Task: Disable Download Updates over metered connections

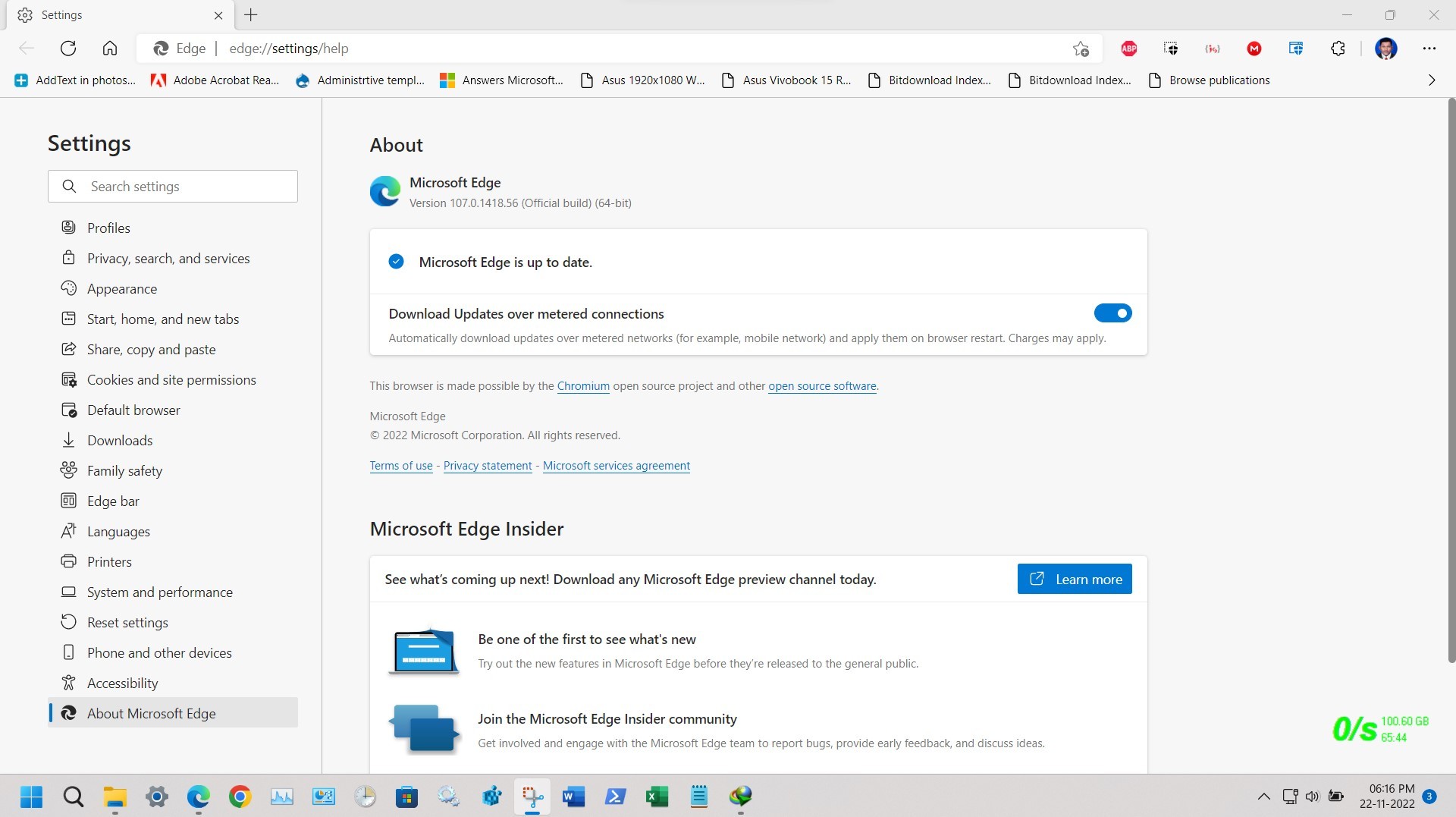Action: [x=1112, y=313]
